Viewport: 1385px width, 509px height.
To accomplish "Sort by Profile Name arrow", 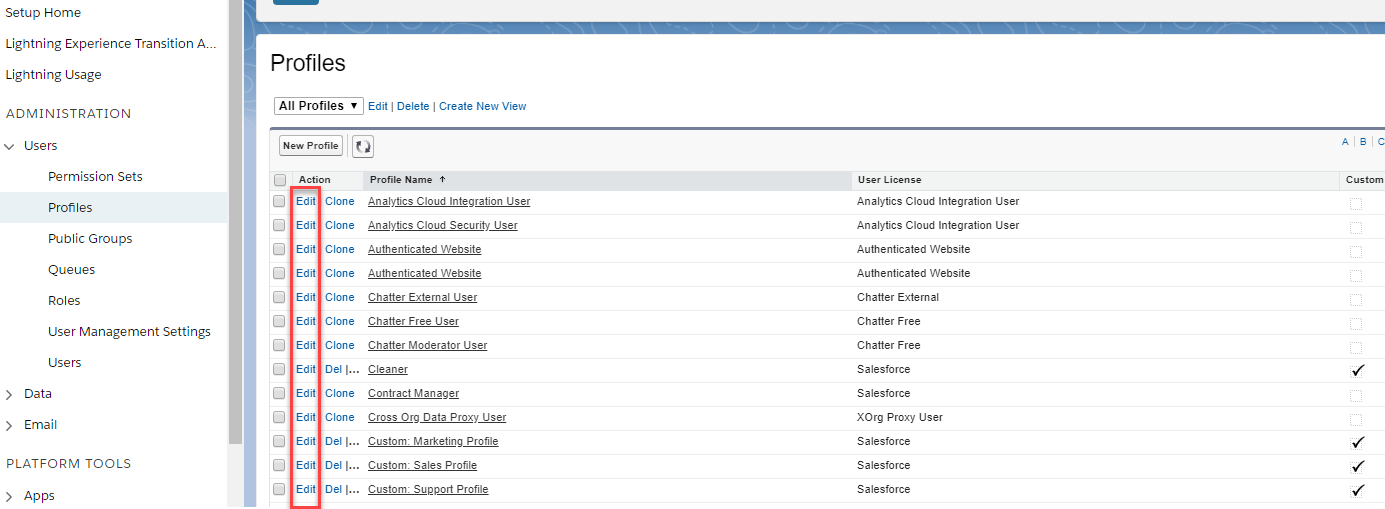I will click(442, 180).
